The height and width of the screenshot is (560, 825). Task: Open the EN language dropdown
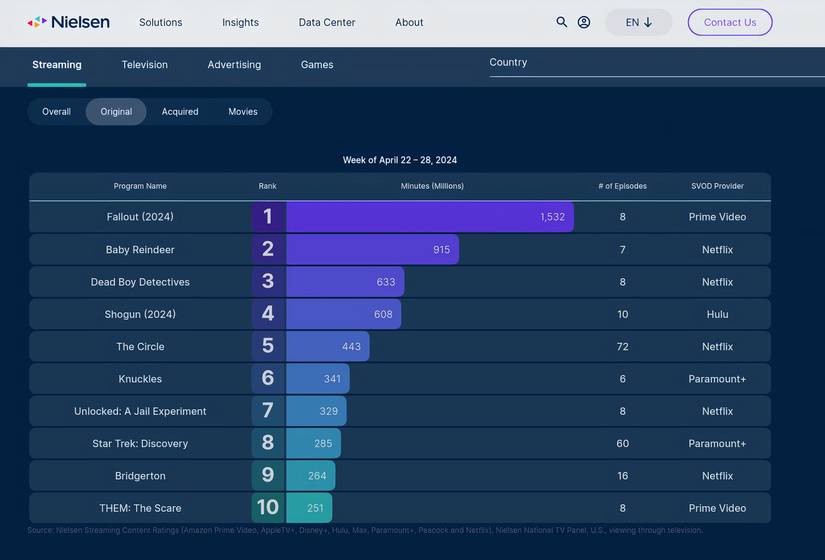coord(638,22)
